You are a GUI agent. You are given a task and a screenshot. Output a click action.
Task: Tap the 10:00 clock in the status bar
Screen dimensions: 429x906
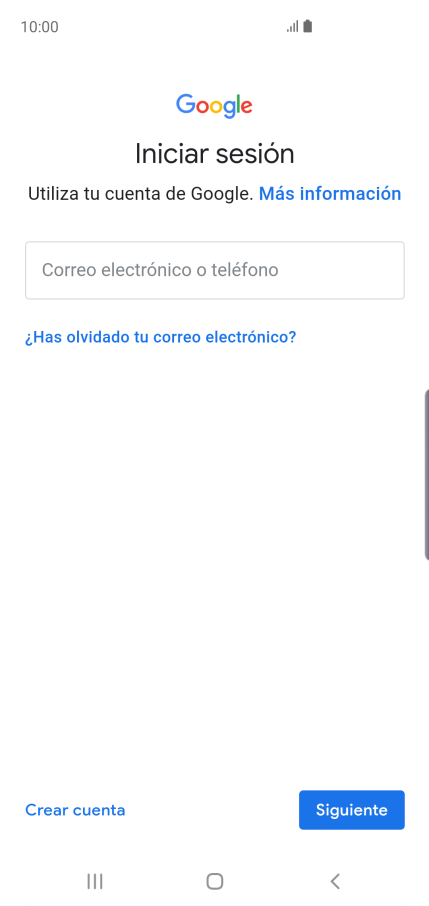point(39,27)
